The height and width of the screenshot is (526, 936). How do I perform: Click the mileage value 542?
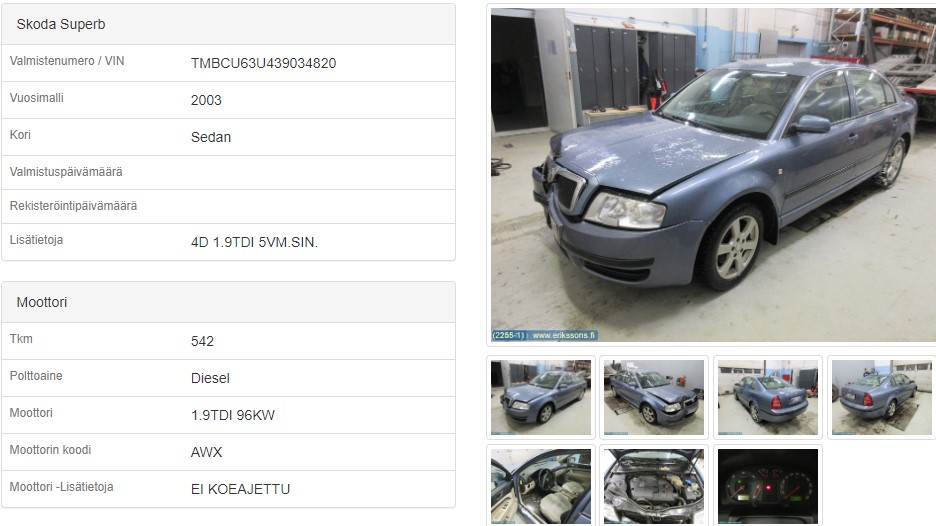coord(202,341)
